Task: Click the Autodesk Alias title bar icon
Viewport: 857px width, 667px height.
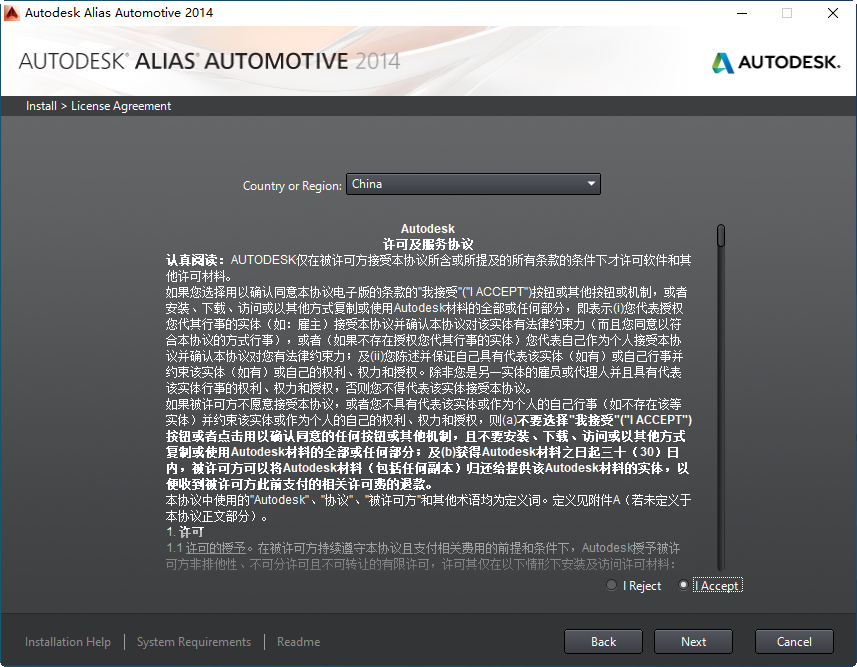Action: 11,13
